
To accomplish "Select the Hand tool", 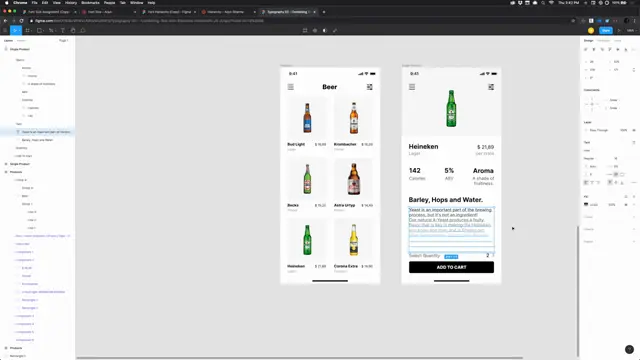I will point(73,30).
